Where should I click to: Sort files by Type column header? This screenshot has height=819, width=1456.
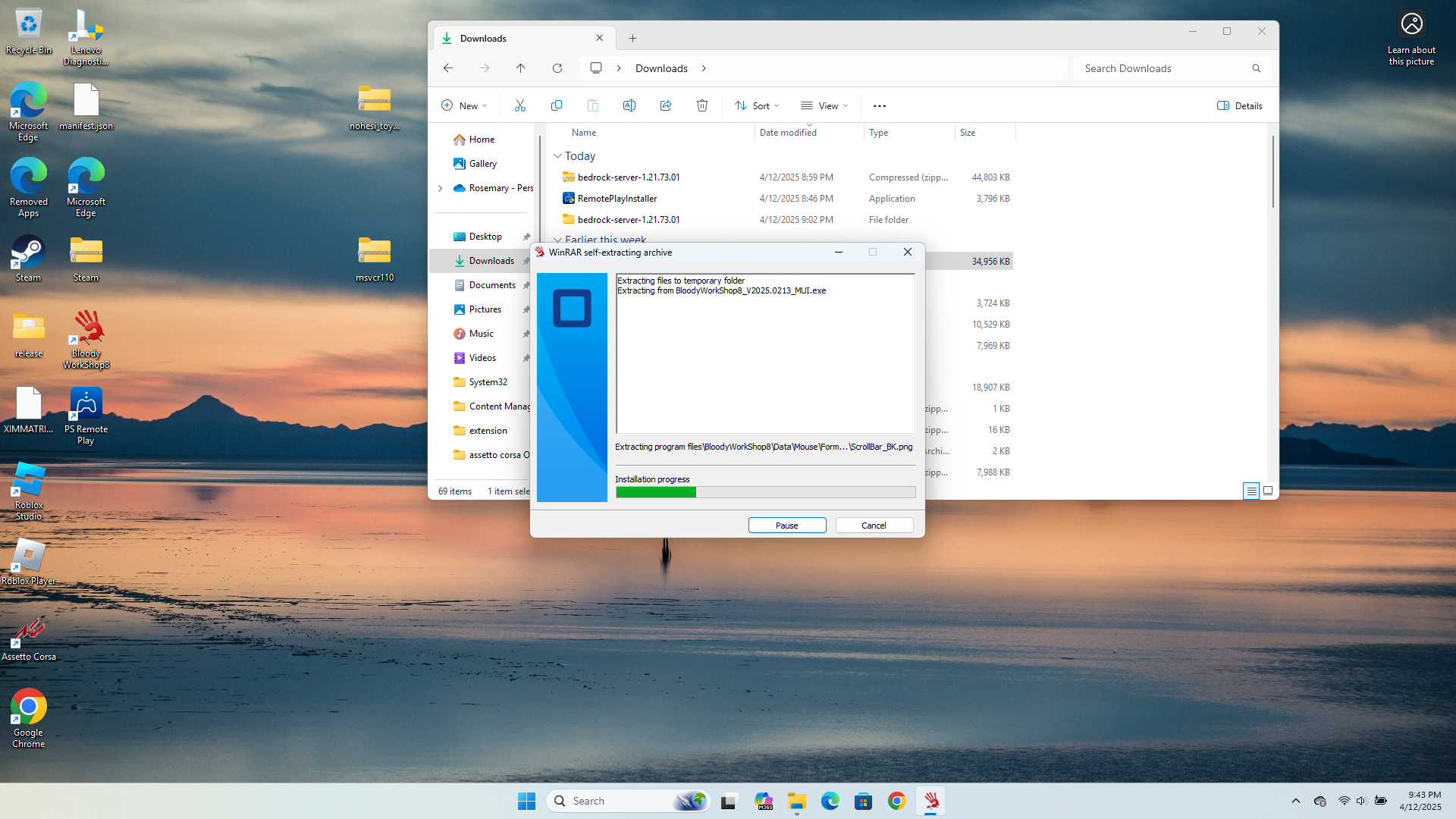[x=878, y=133]
